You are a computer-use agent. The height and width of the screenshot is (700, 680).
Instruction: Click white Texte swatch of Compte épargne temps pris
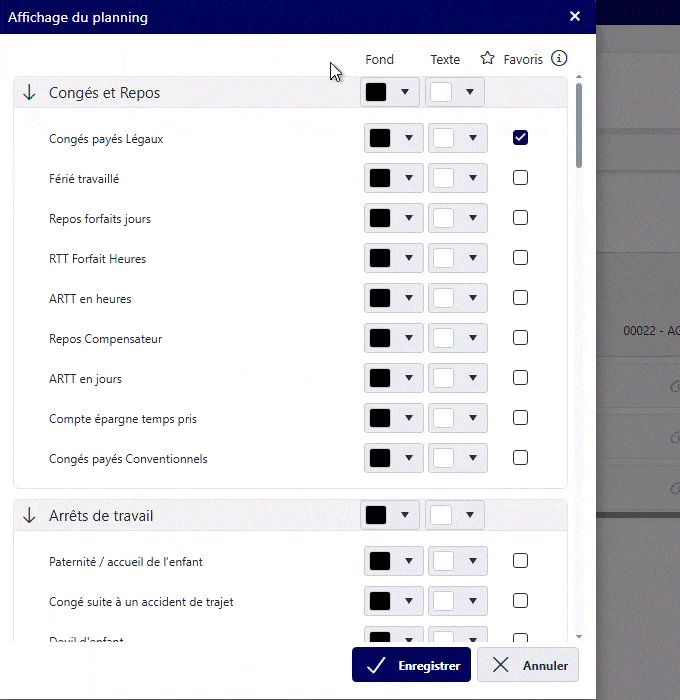[444, 418]
